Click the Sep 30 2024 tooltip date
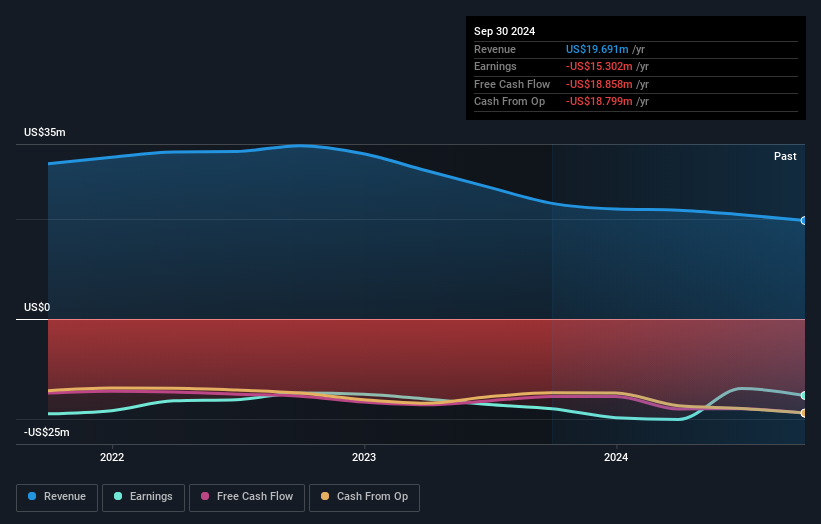This screenshot has width=821, height=524. pos(504,31)
